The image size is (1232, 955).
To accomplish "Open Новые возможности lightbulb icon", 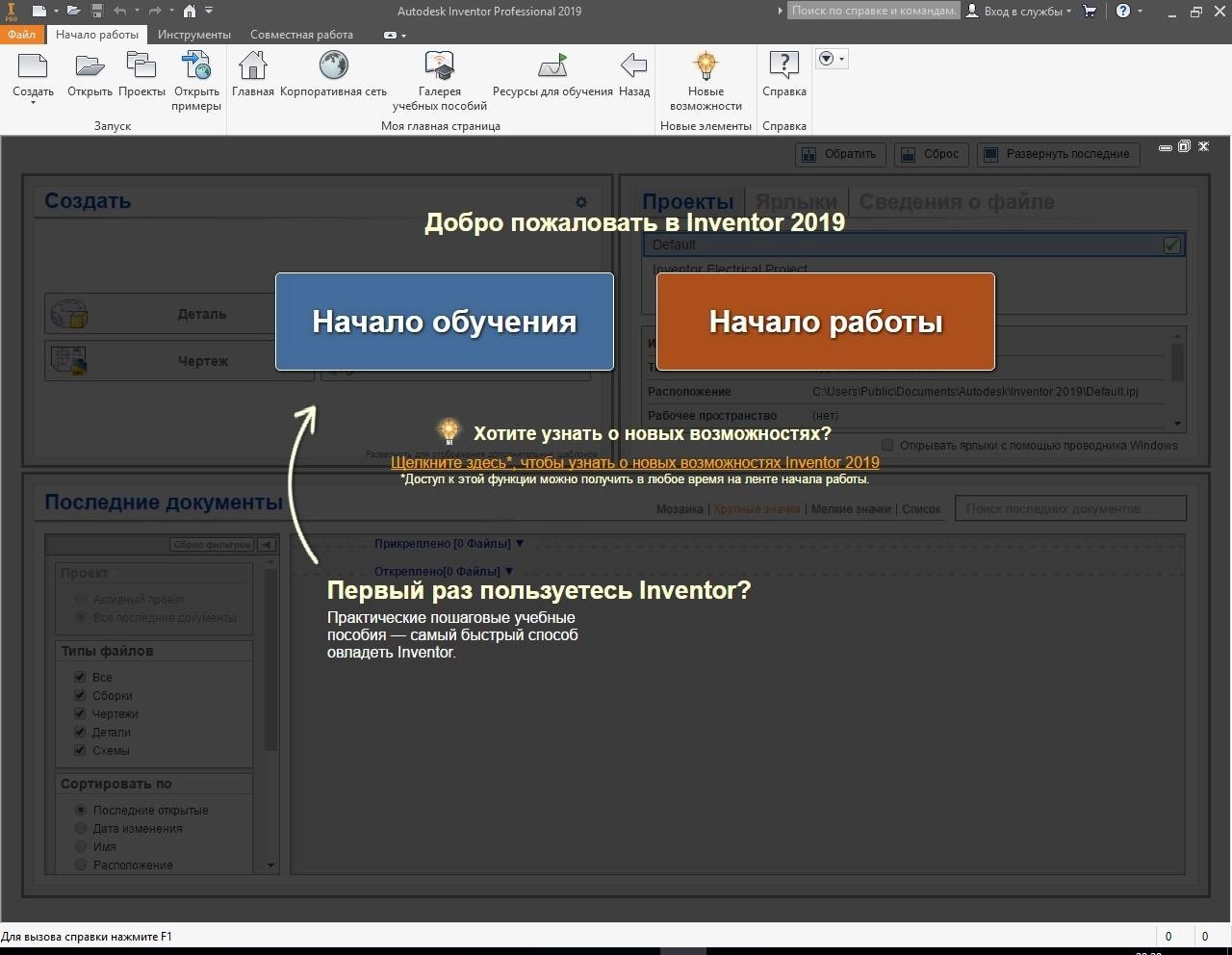I will tap(706, 66).
